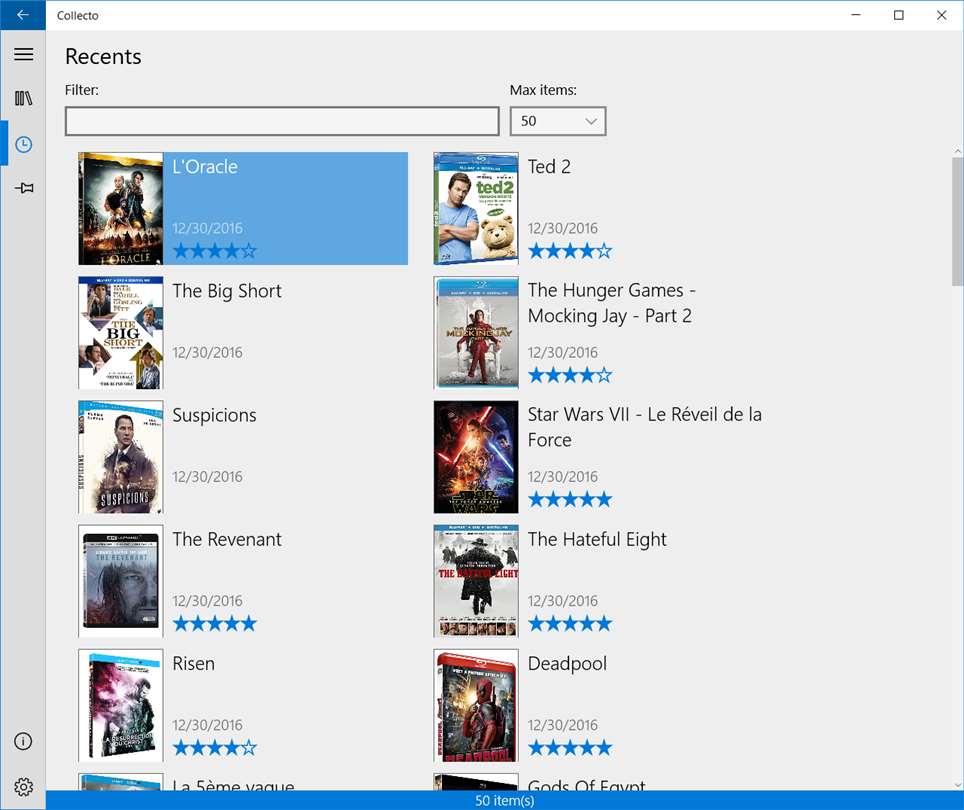Screen dimensions: 964x810
Task: Click the five-star rating under Deadpool
Action: point(570,747)
